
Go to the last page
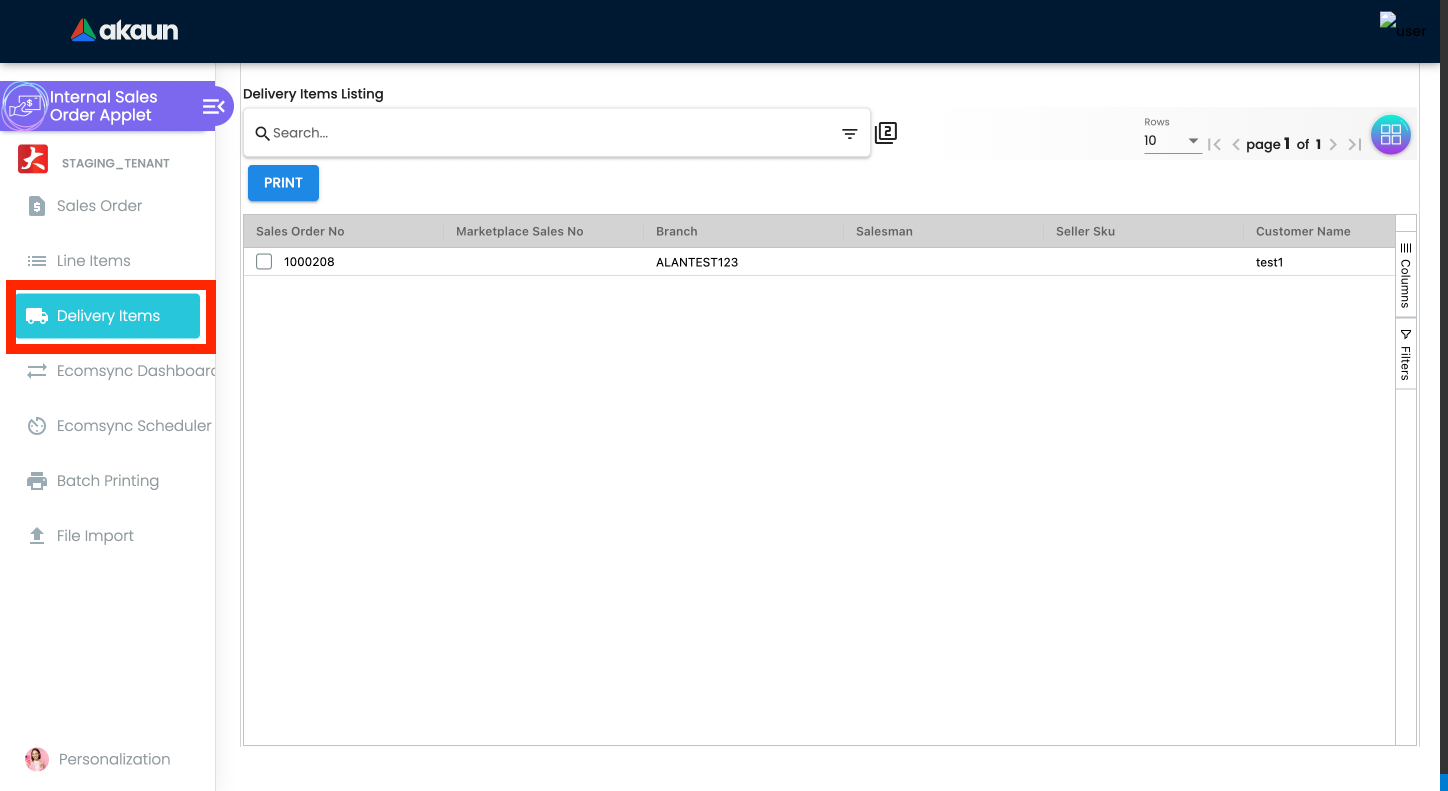pyautogui.click(x=1354, y=144)
